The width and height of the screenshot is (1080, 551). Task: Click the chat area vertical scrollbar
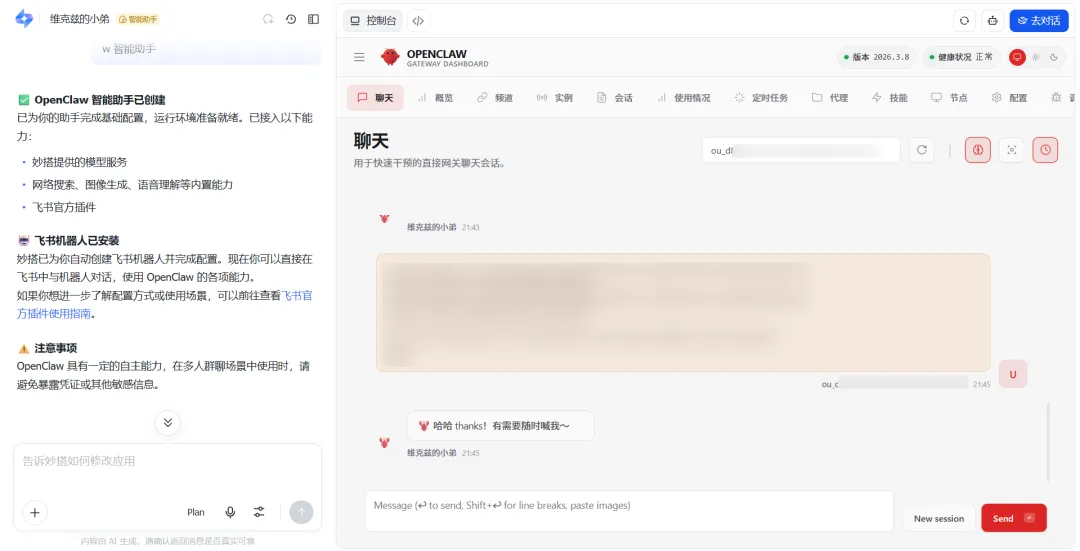click(1048, 441)
